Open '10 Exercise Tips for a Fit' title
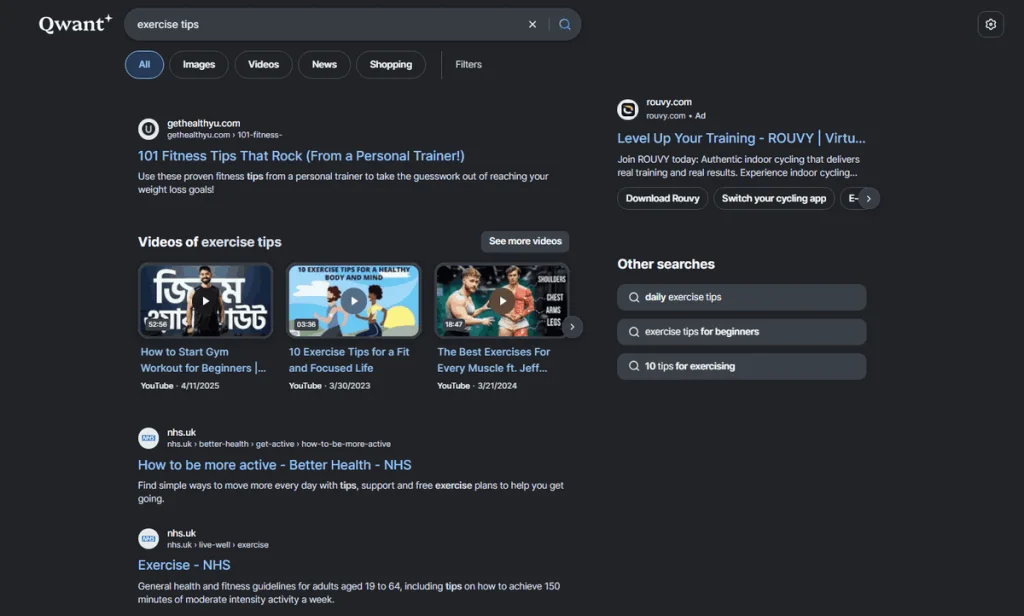This screenshot has height=616, width=1024. 349,360
